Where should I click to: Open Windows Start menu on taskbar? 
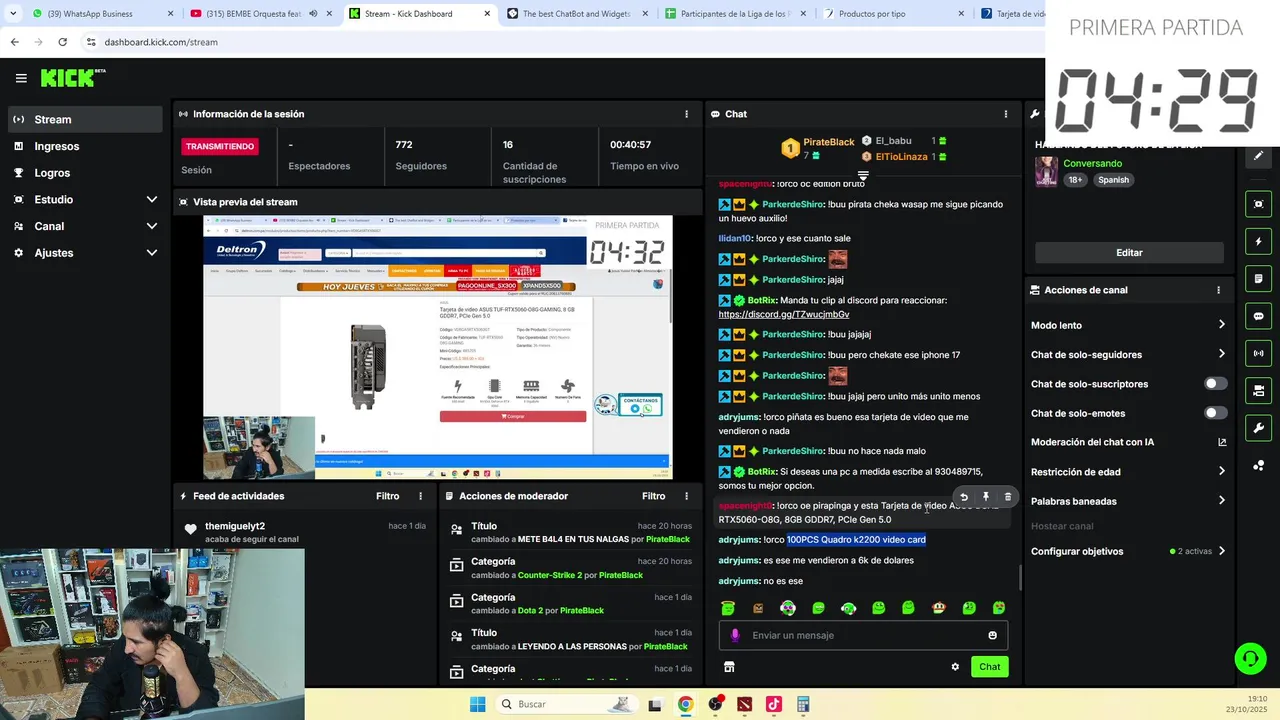(x=478, y=704)
